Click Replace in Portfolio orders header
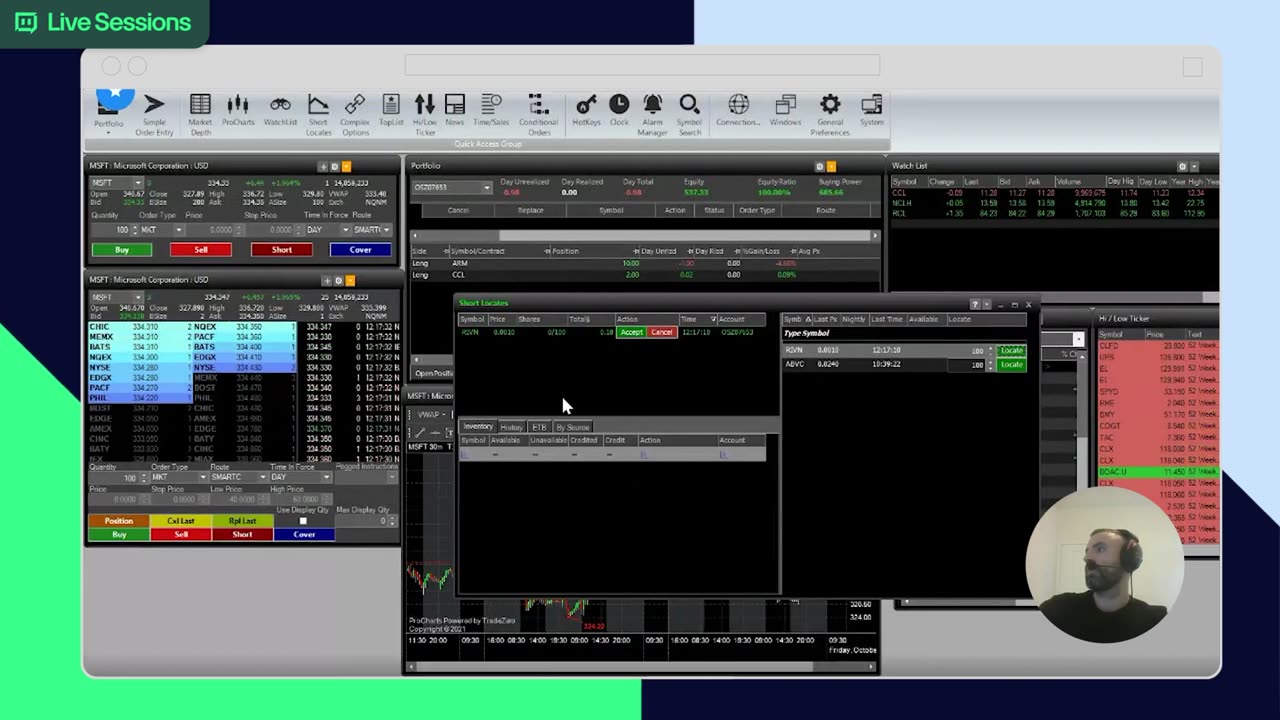The width and height of the screenshot is (1280, 720). [531, 210]
